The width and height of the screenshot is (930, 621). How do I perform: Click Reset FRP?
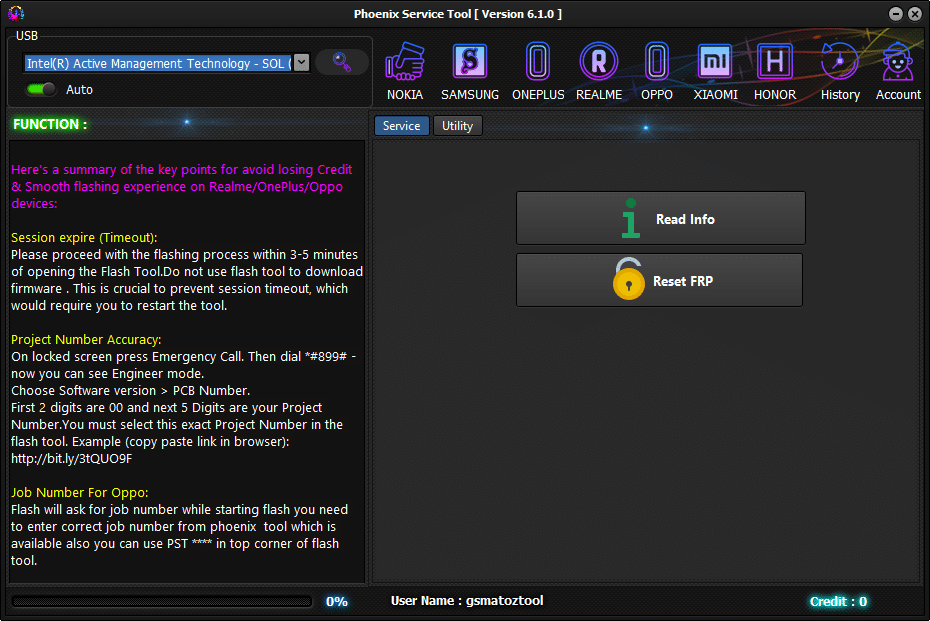[659, 280]
